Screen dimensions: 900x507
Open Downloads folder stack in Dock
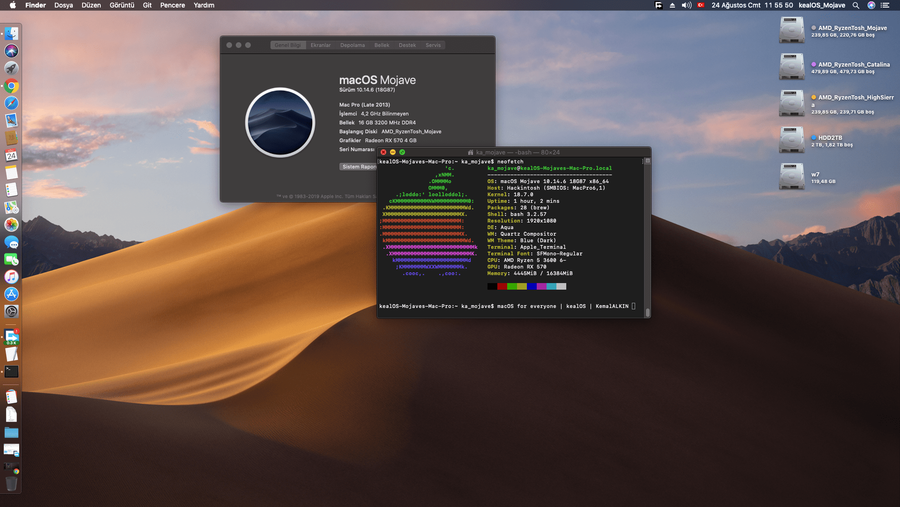[11, 432]
